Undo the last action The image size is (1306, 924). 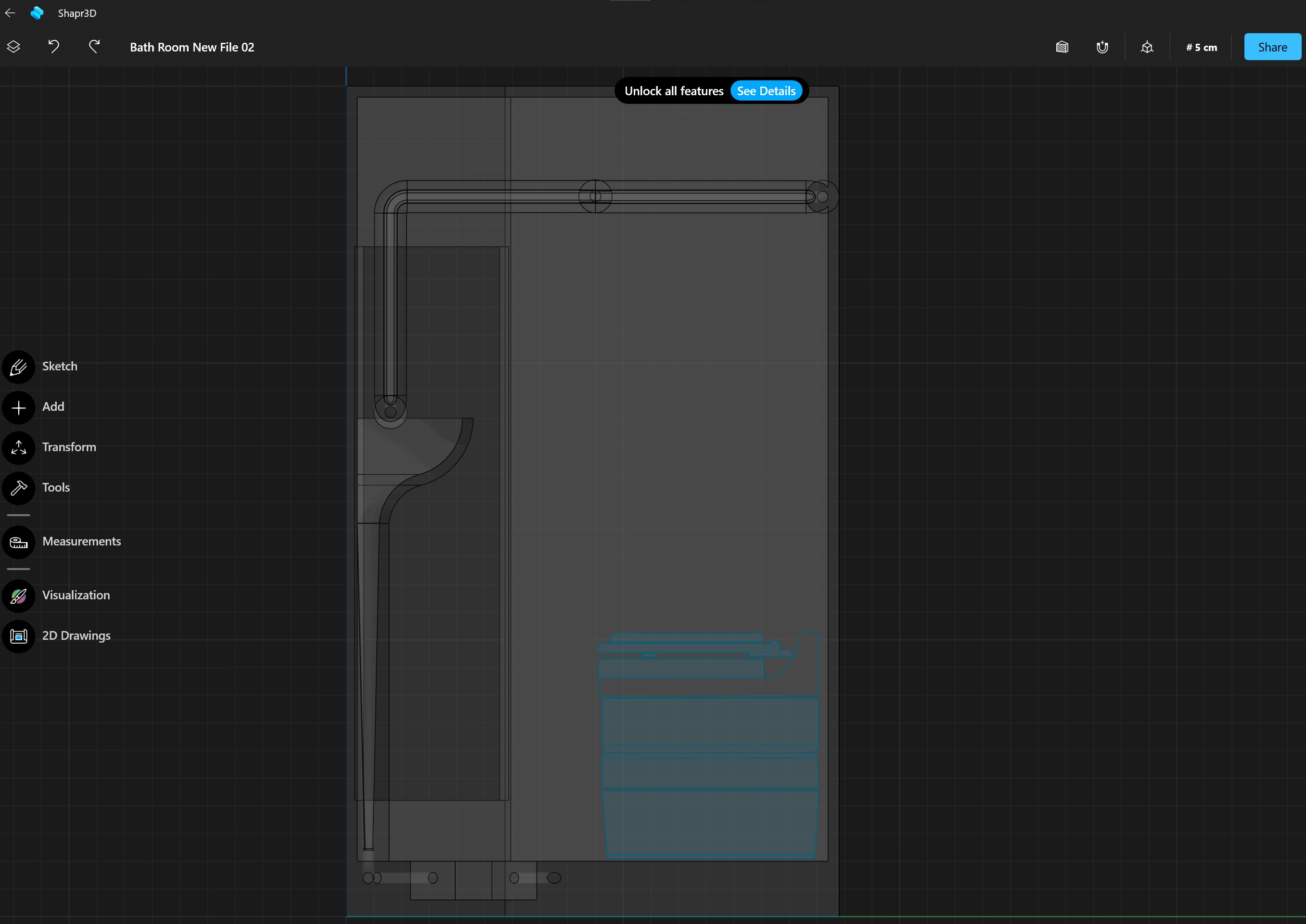click(54, 47)
